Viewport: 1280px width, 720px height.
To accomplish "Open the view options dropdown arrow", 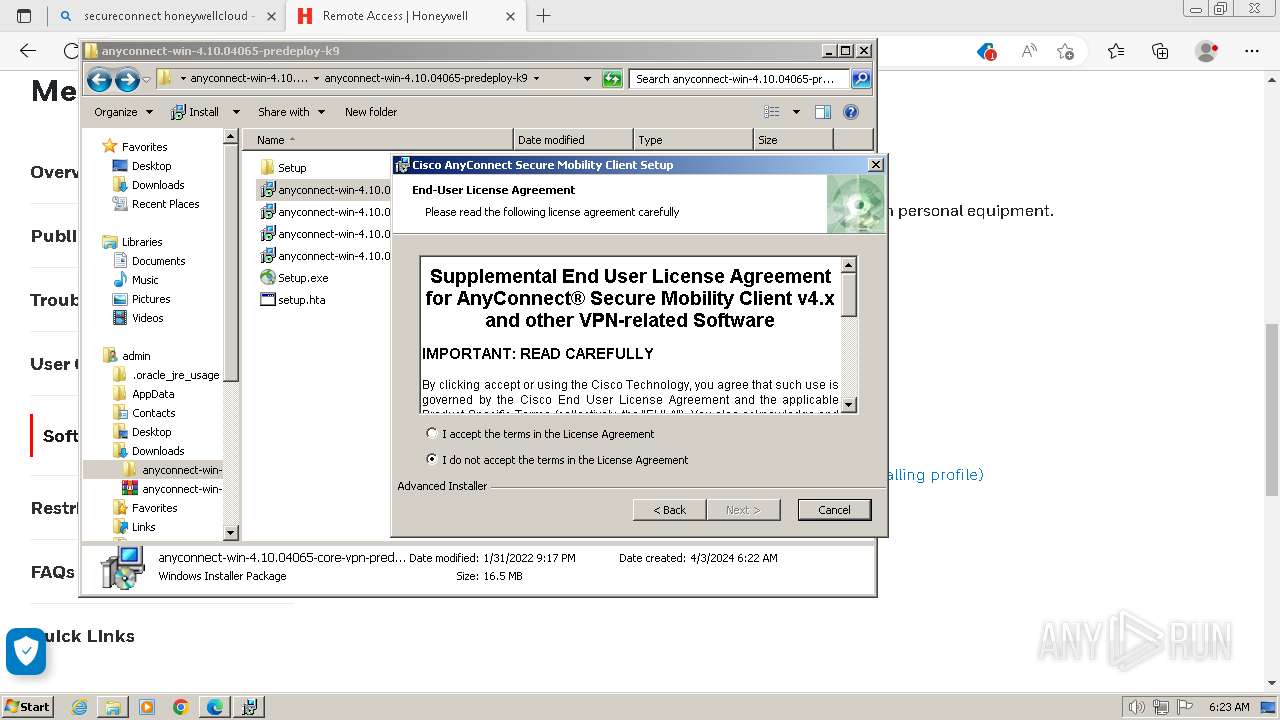I will (x=796, y=112).
